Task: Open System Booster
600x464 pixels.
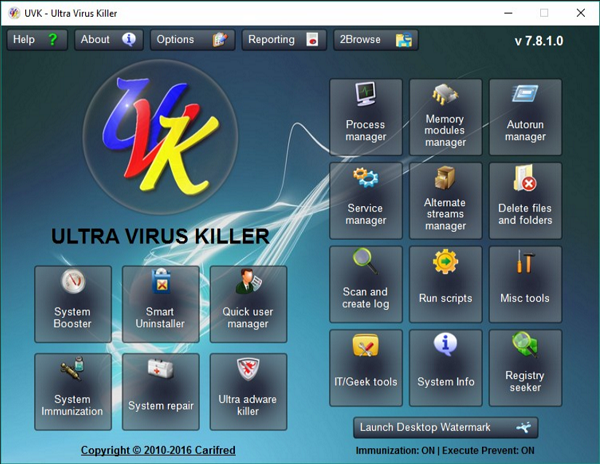Action: click(x=73, y=304)
